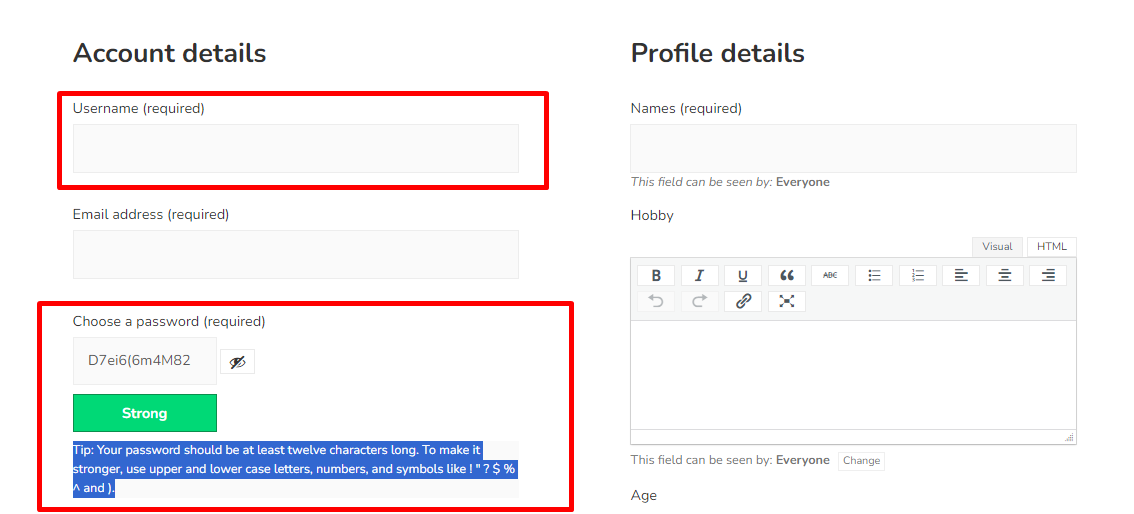The height and width of the screenshot is (514, 1134).
Task: Click the Email address (required) label
Action: click(151, 215)
